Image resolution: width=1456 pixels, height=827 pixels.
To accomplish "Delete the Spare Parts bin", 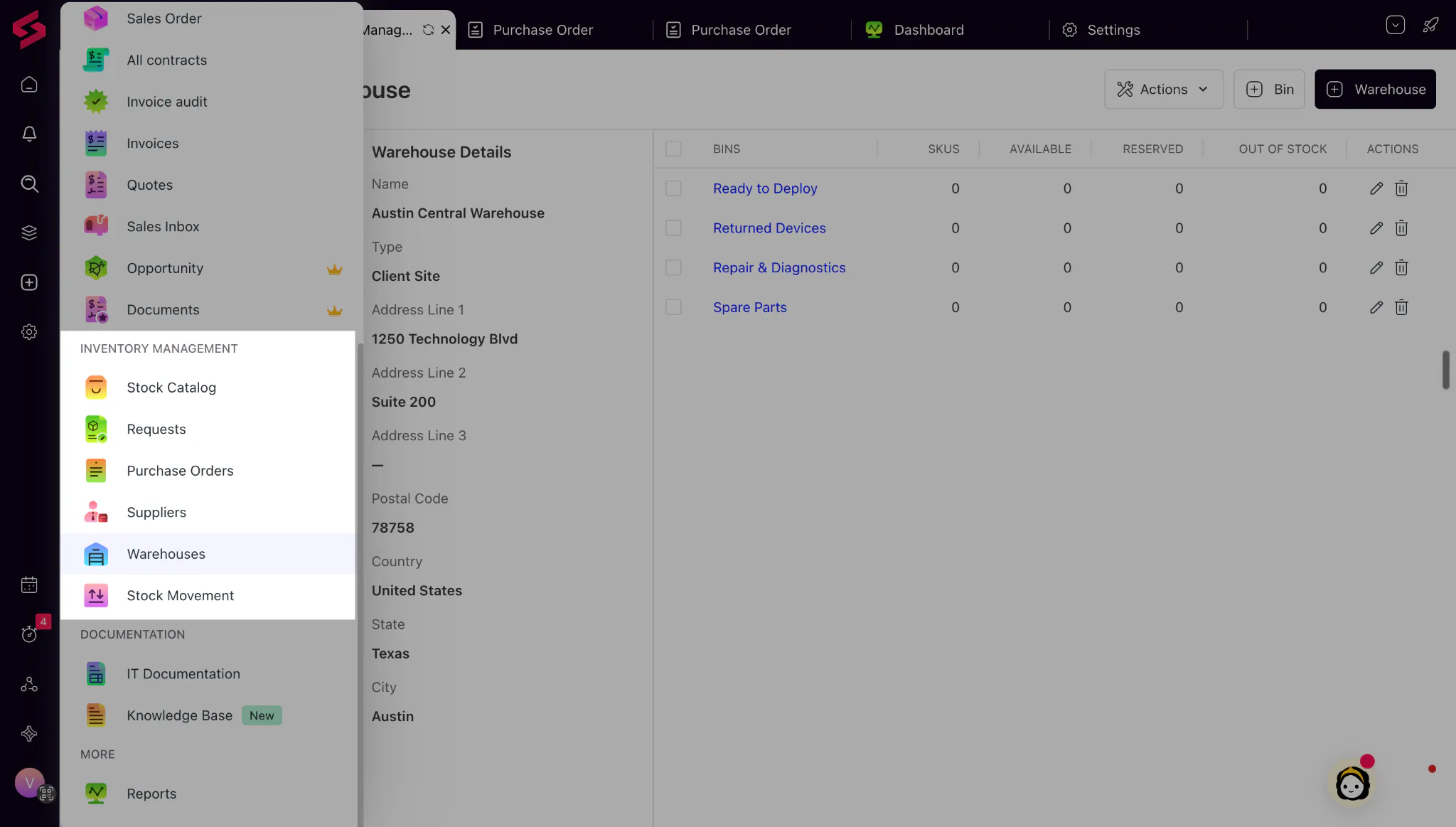I will [1401, 307].
